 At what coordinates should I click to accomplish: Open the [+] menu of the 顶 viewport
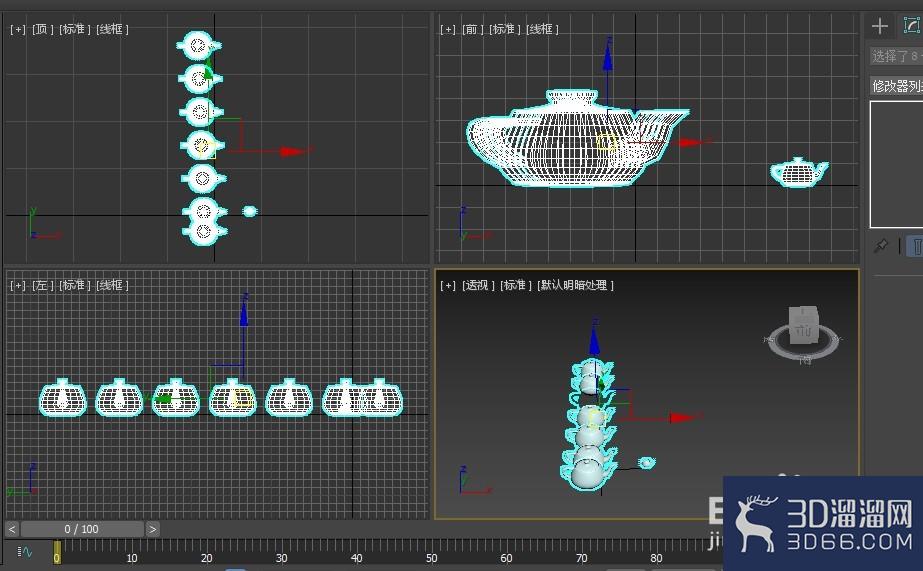[x=18, y=29]
